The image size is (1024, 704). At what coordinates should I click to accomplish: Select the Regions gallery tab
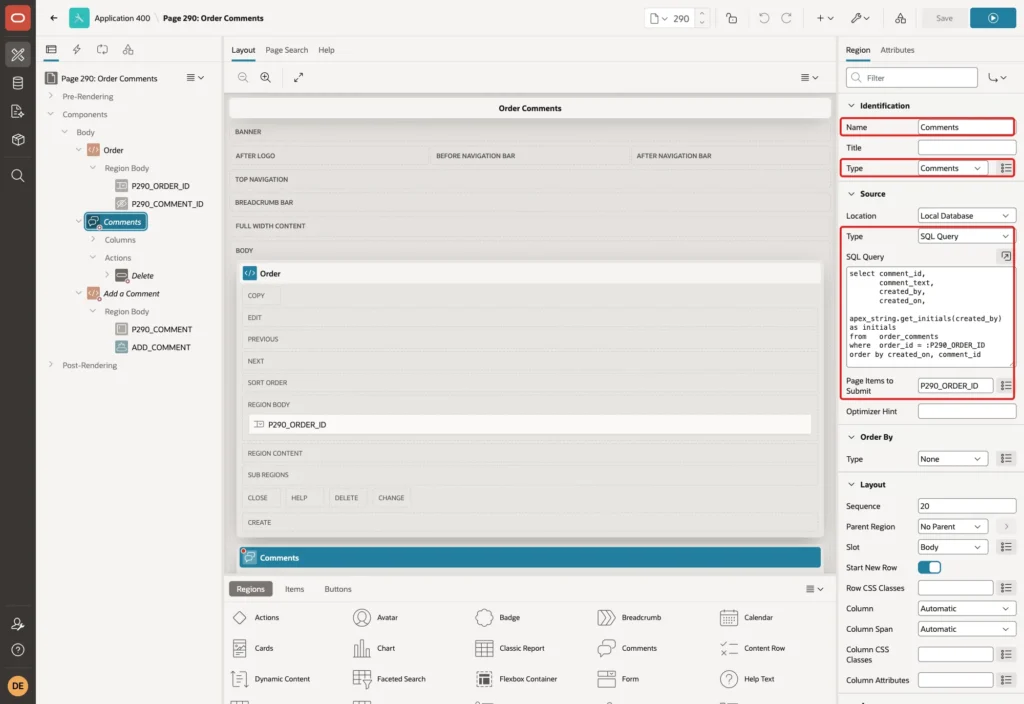coord(250,589)
